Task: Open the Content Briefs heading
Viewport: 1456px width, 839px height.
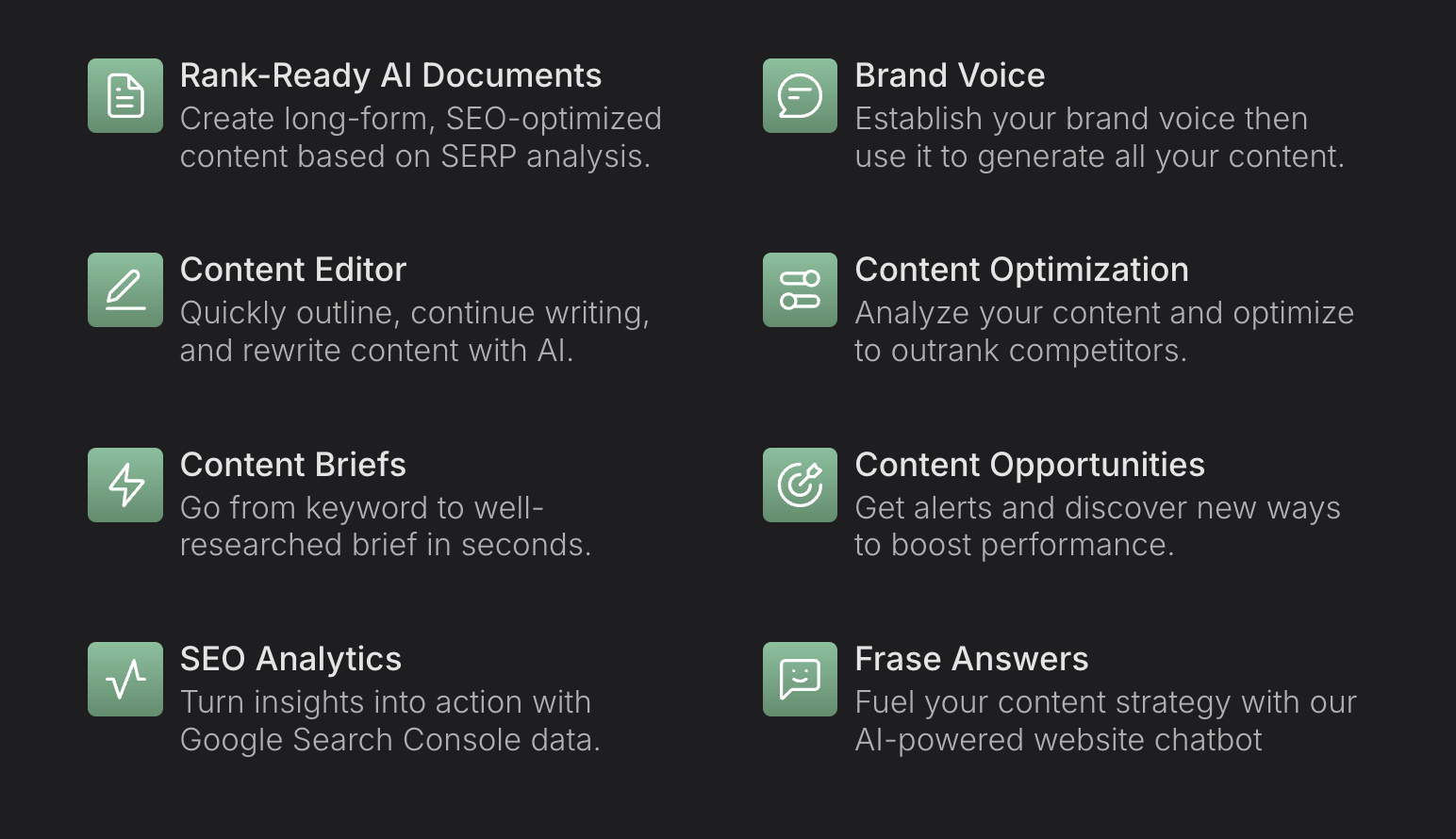Action: pos(292,465)
